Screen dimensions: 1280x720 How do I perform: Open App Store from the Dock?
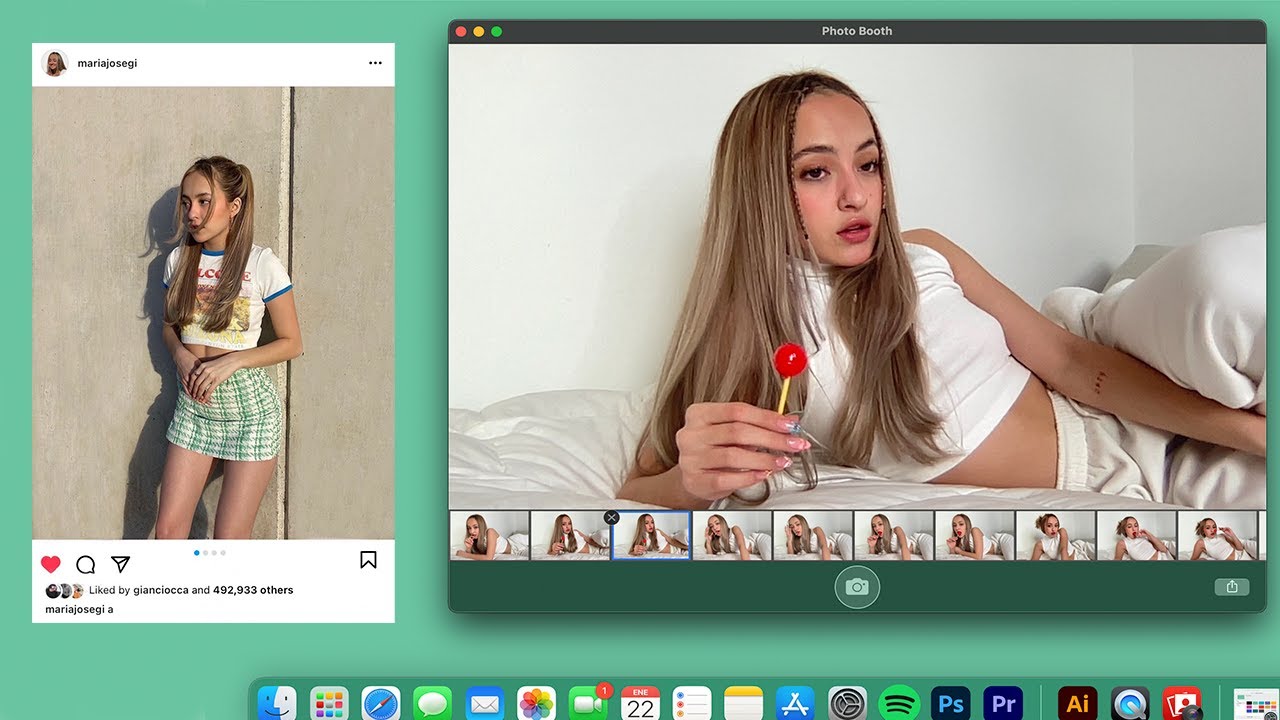(796, 703)
